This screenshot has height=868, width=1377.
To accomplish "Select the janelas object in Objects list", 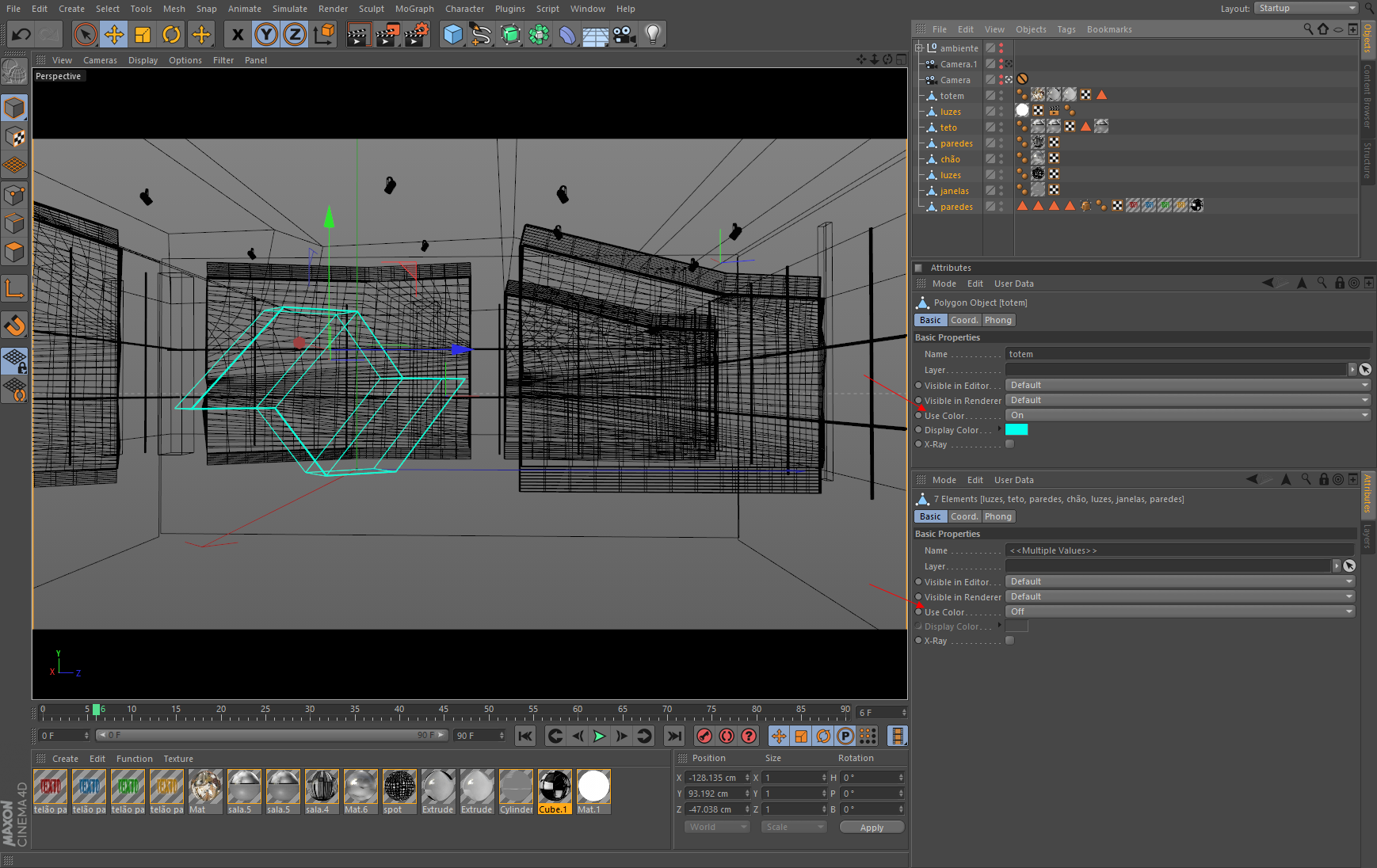I will (954, 191).
